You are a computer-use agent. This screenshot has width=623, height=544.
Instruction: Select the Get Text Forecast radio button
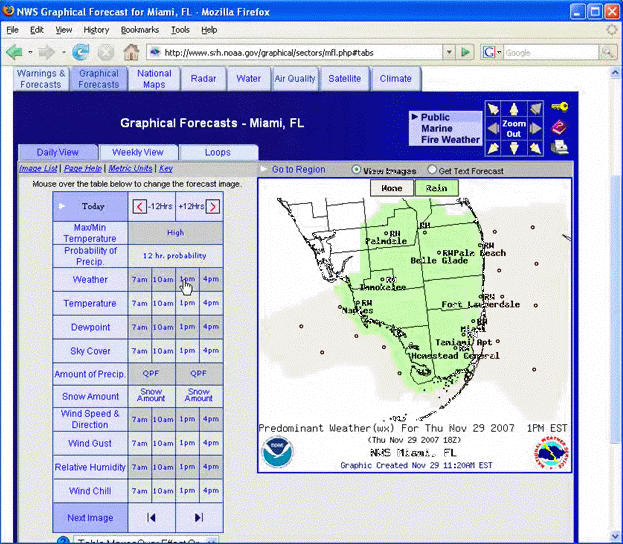432,170
